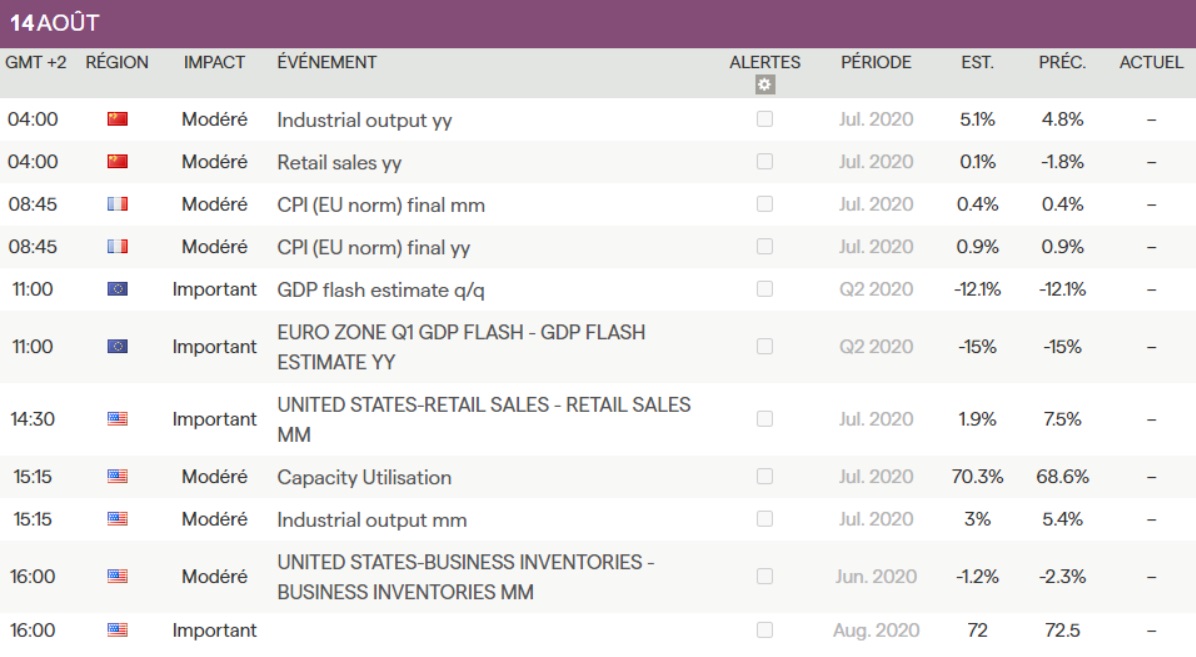Viewport: 1196px width, 657px height.
Task: Sort by the ÉVÉNEMENT column header
Action: 327,62
